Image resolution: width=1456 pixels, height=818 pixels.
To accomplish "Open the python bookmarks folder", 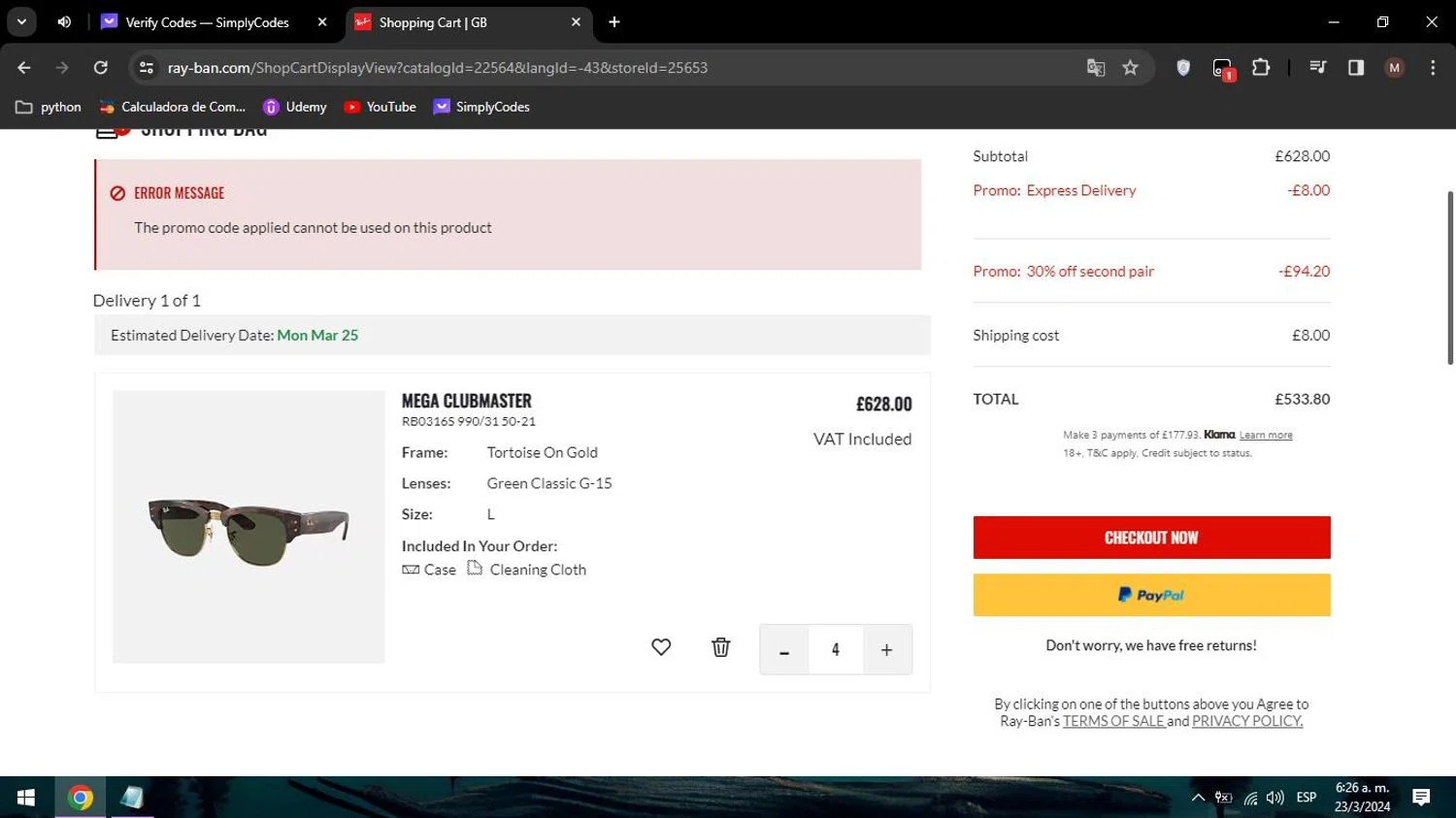I will 49,107.
